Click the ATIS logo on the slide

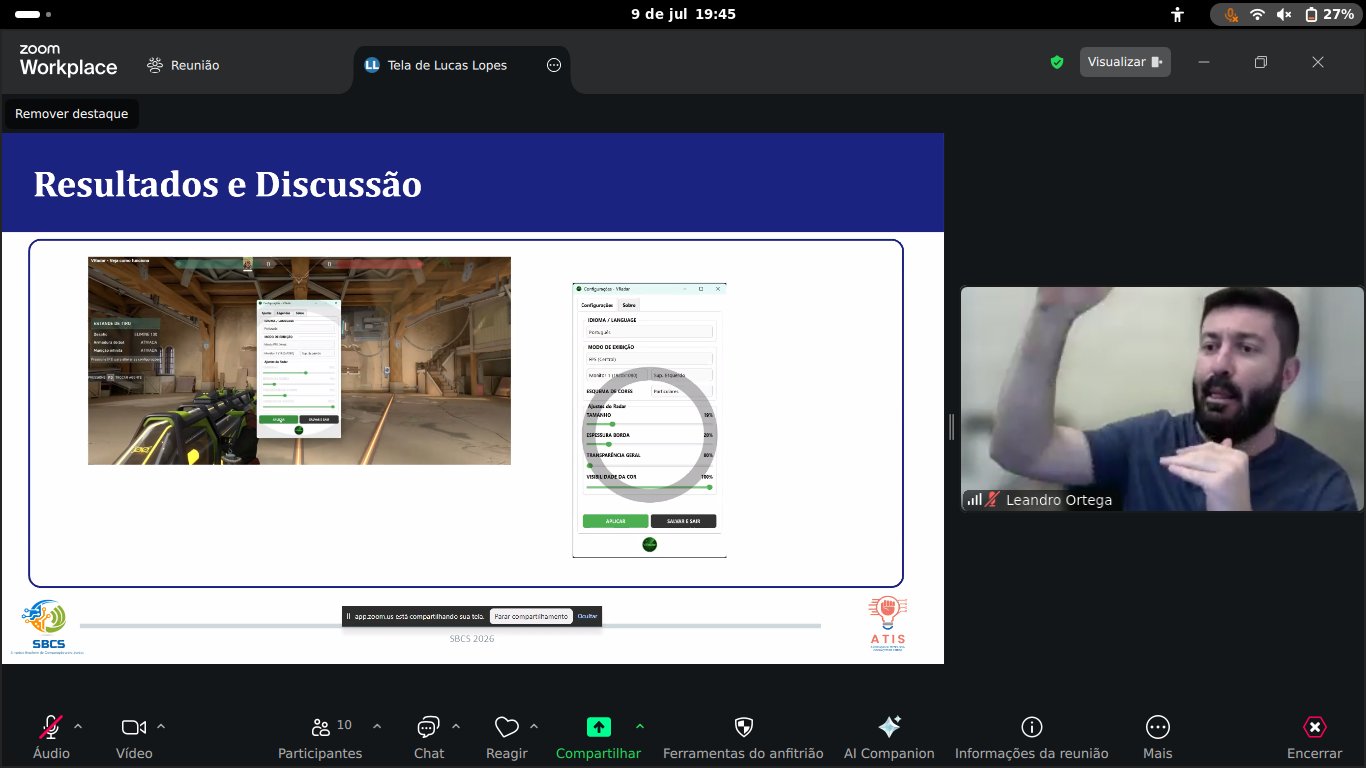coord(888,624)
